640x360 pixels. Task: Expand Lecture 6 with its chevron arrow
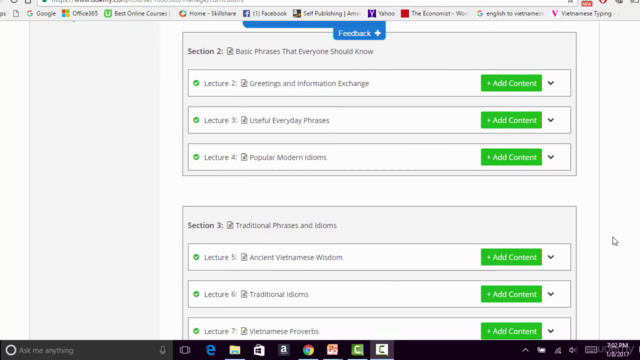tap(551, 294)
